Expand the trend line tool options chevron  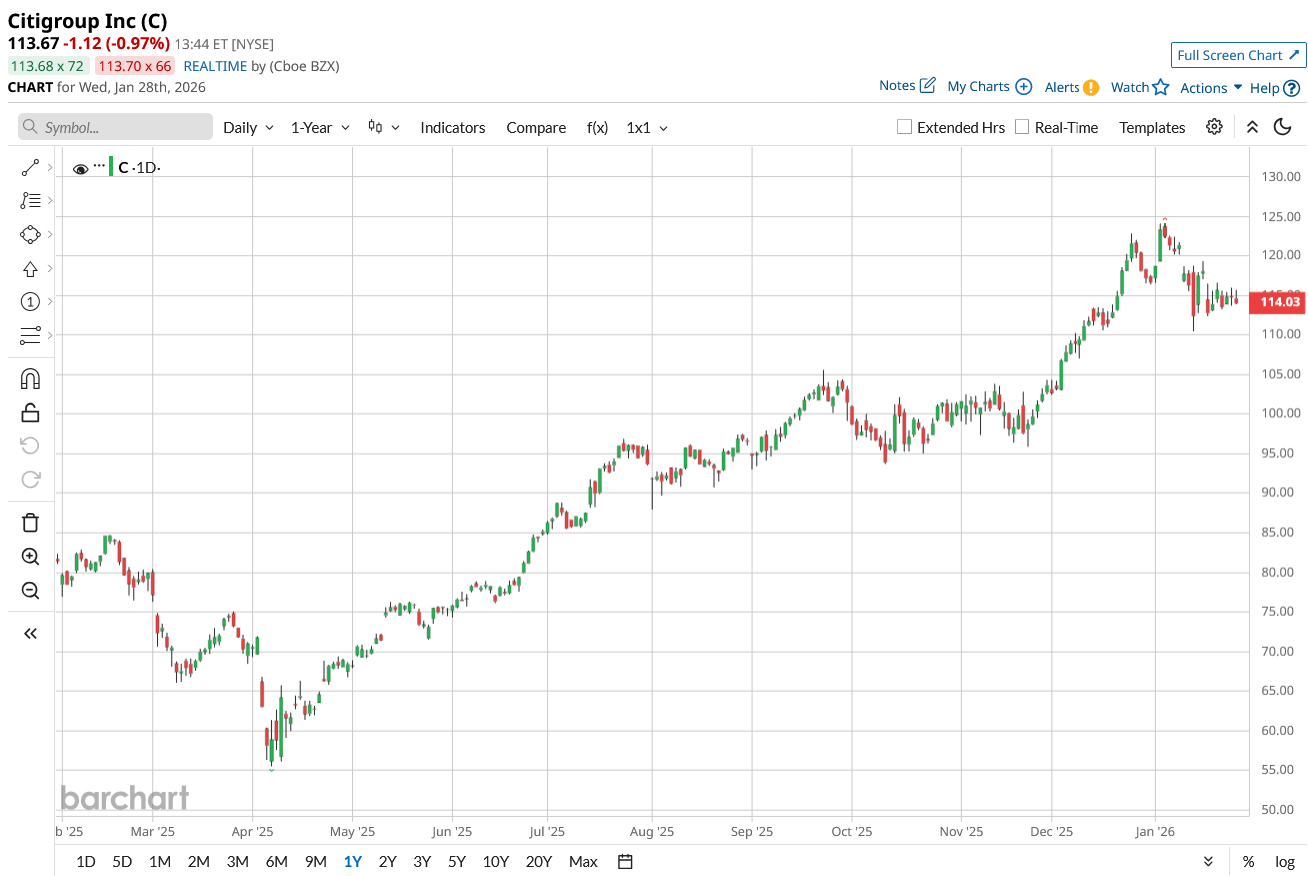click(x=49, y=167)
